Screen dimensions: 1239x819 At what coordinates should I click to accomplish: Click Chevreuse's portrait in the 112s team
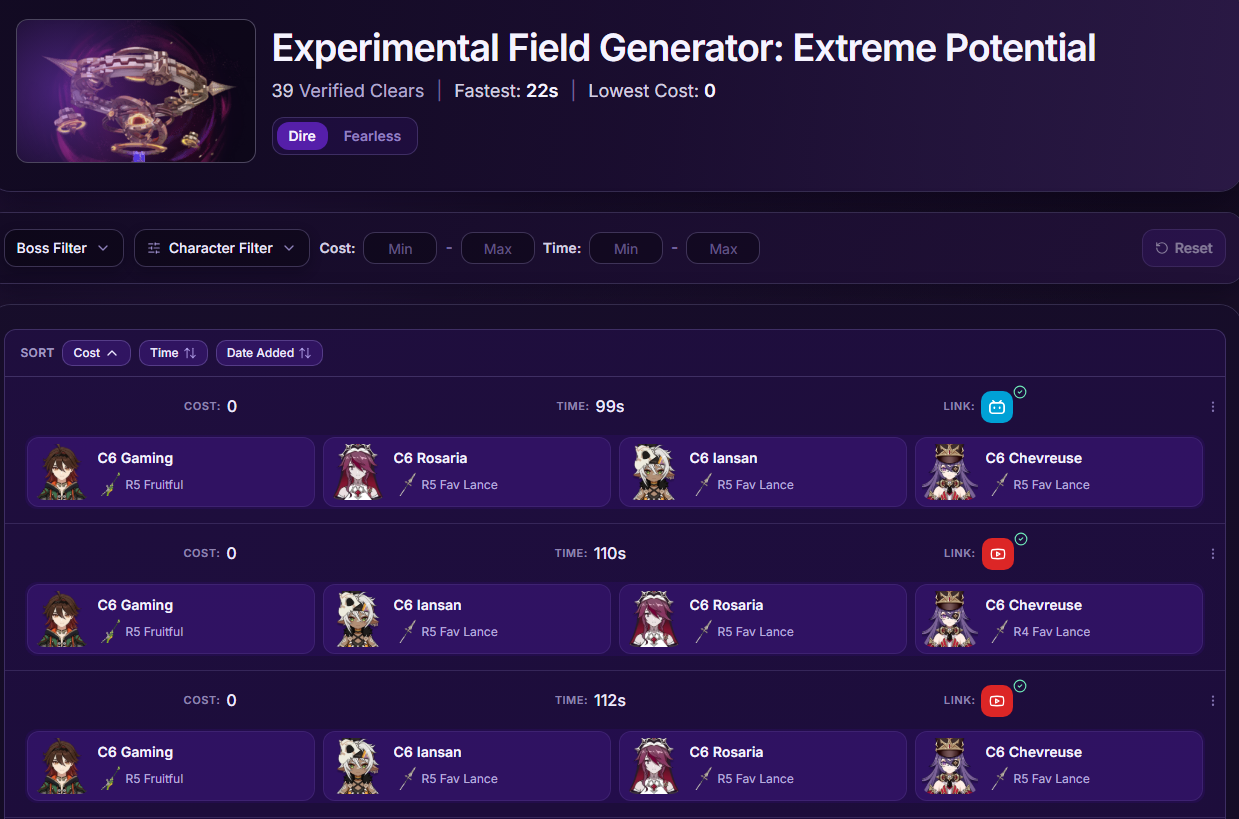click(x=950, y=766)
